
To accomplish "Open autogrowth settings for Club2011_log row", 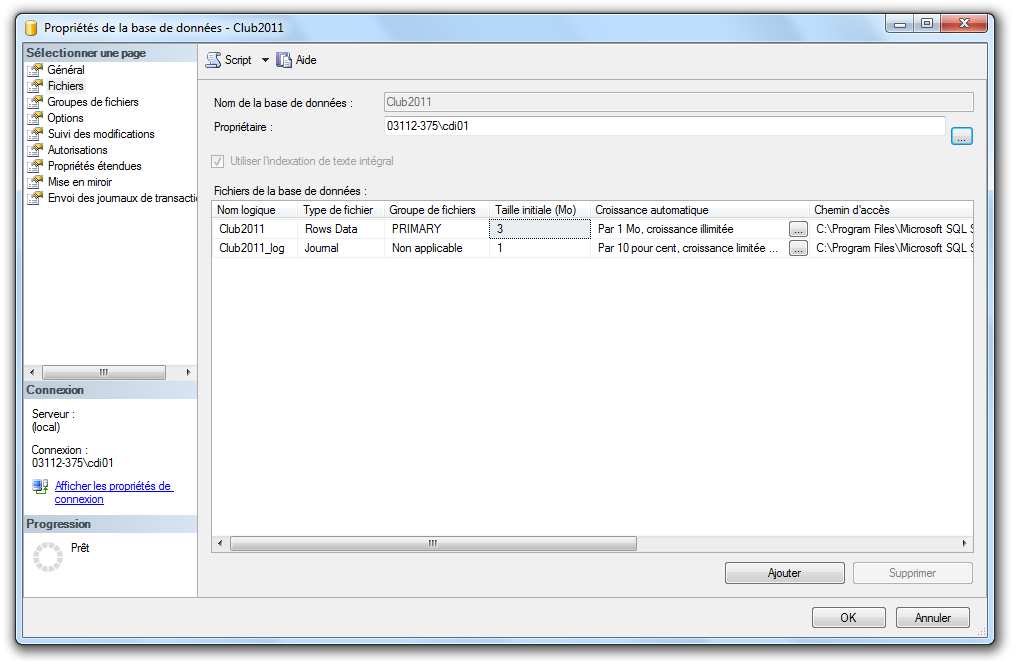I will [797, 249].
